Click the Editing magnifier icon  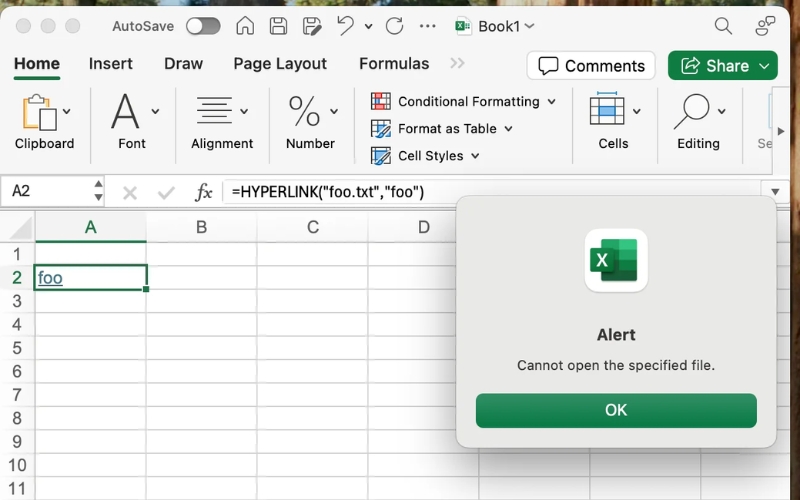tap(692, 111)
